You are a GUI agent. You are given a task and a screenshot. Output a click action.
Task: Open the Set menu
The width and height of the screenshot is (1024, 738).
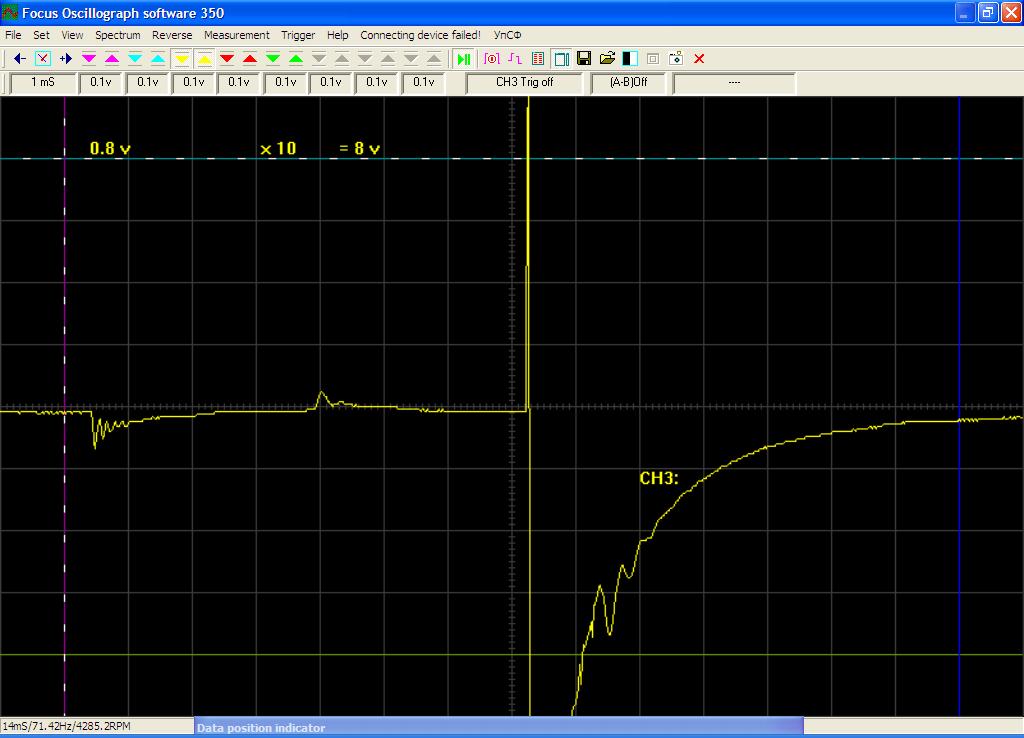[41, 35]
